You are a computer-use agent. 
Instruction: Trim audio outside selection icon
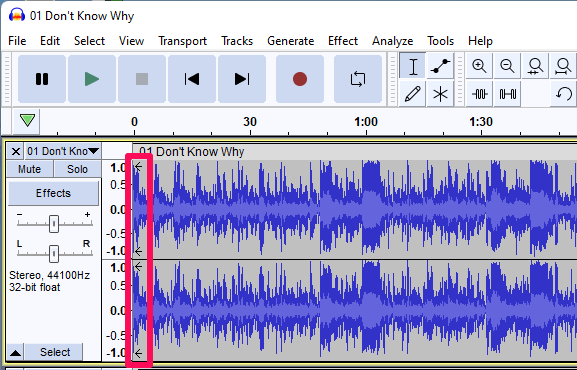pyautogui.click(x=479, y=94)
